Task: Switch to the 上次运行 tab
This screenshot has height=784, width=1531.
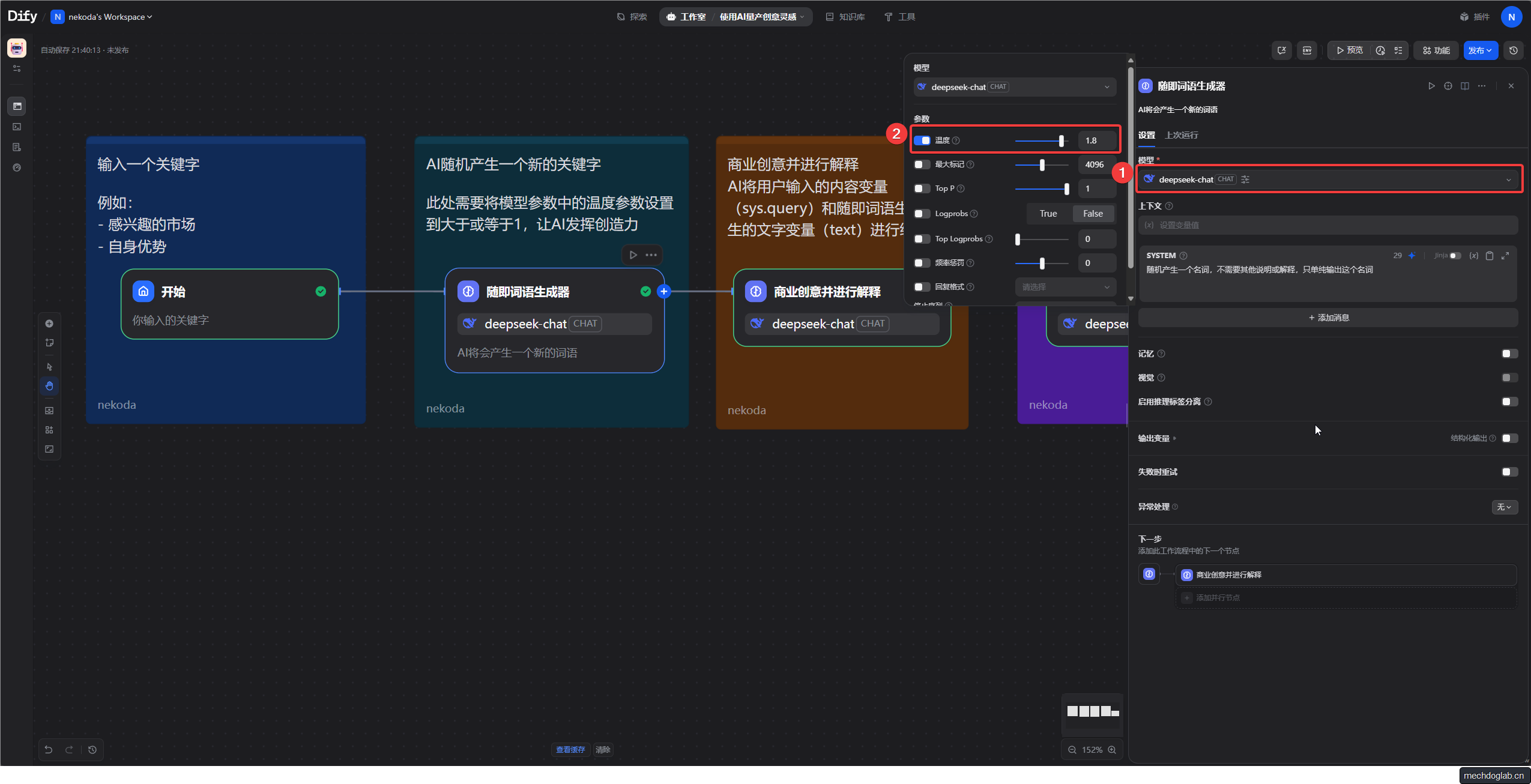Action: click(x=1181, y=135)
